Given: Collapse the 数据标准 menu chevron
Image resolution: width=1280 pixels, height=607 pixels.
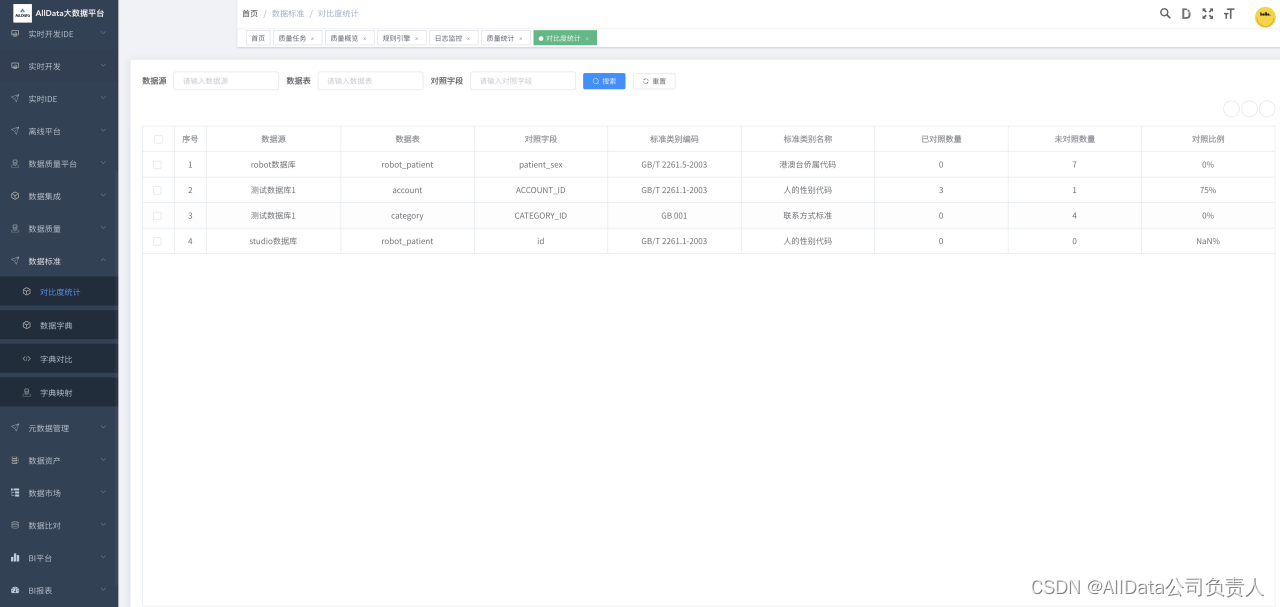Looking at the screenshot, I should click(x=104, y=261).
